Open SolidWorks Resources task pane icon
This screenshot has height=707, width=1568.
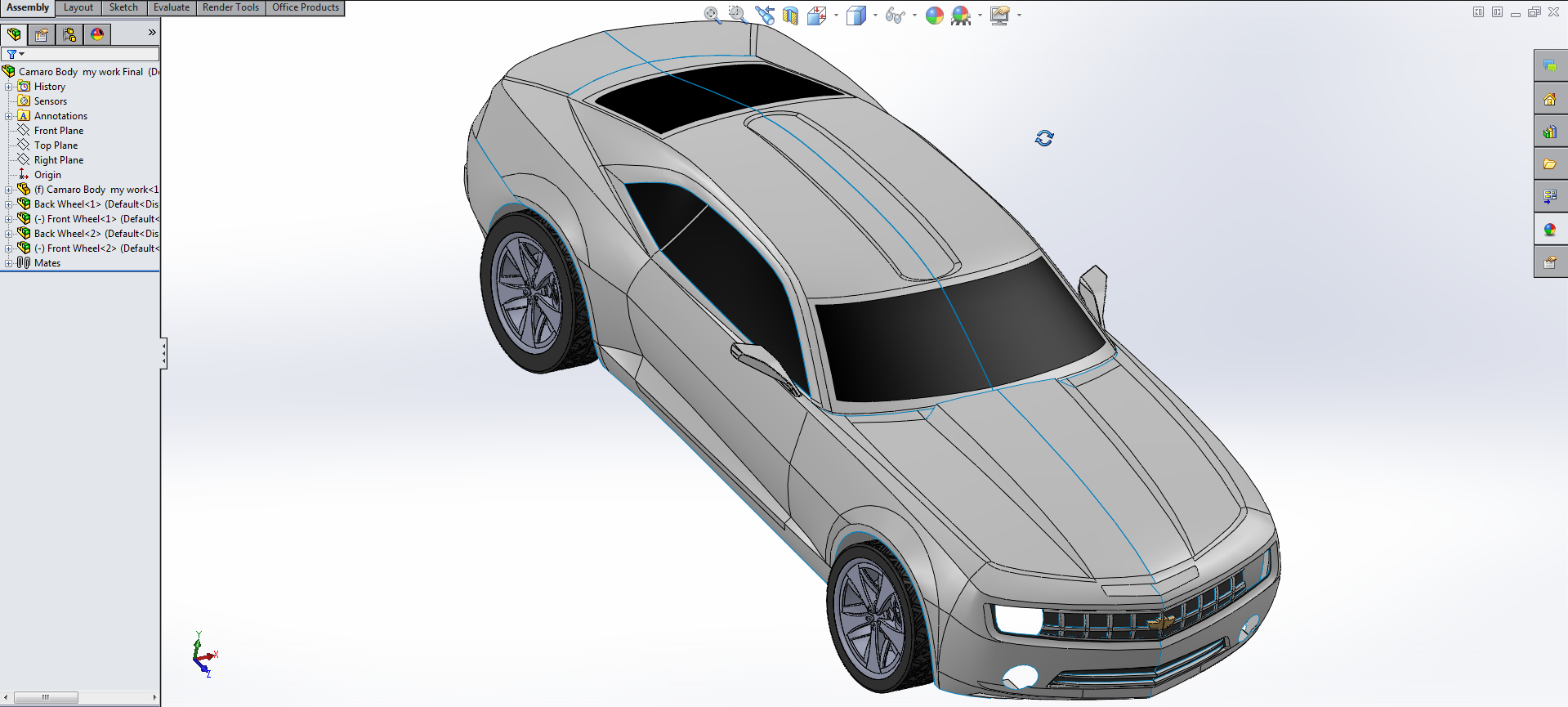tap(1550, 99)
